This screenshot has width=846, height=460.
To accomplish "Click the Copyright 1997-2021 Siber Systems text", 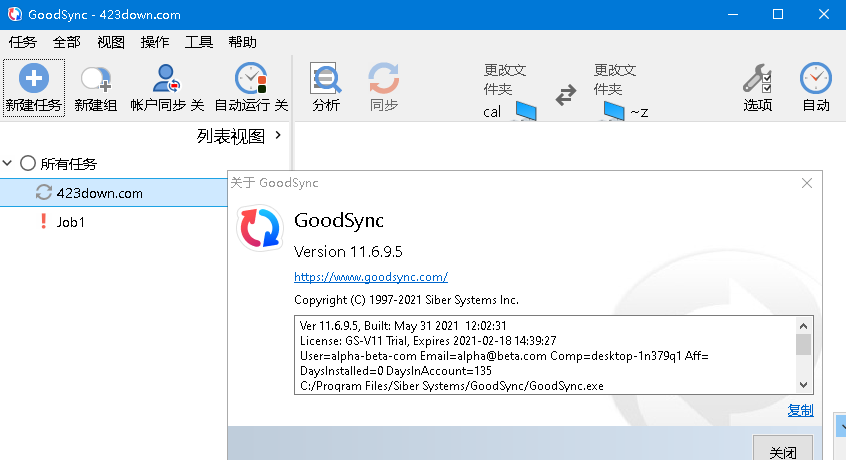I will pos(406,300).
